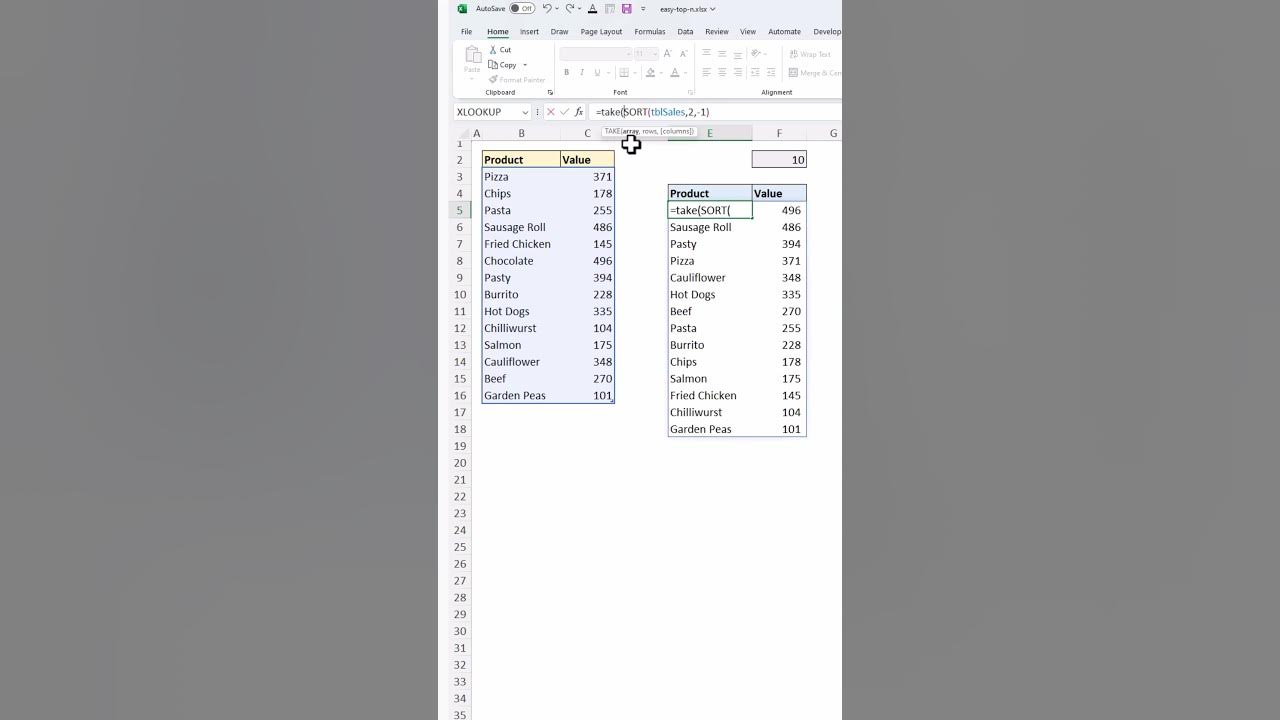Click the Borders icon

click(623, 73)
